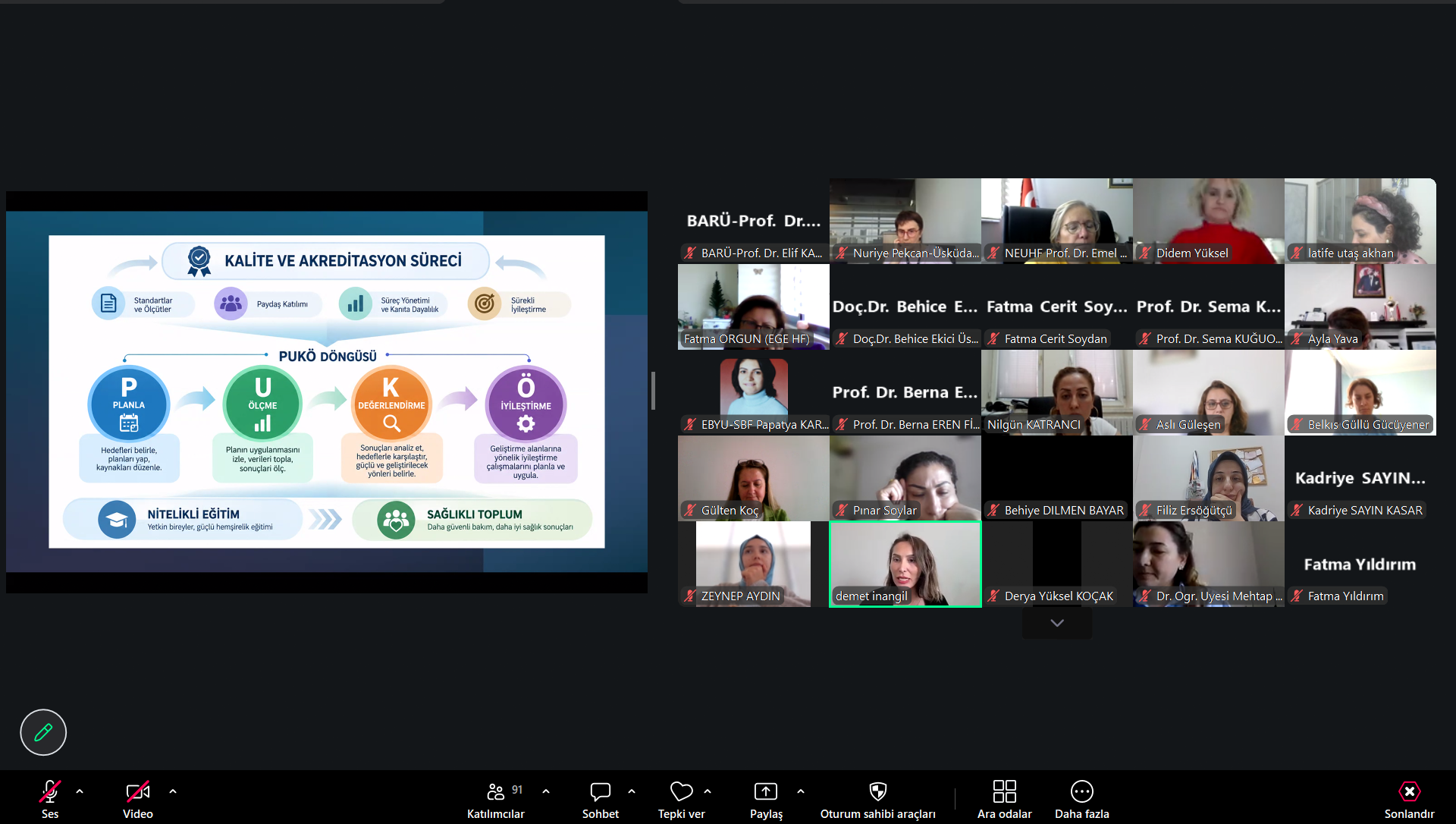The width and height of the screenshot is (1456, 824).
Task: Expand audio options caret next to Ses
Action: tap(80, 791)
